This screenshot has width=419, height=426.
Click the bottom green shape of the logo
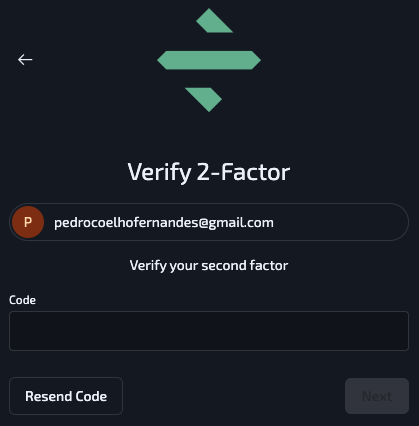tap(204, 100)
